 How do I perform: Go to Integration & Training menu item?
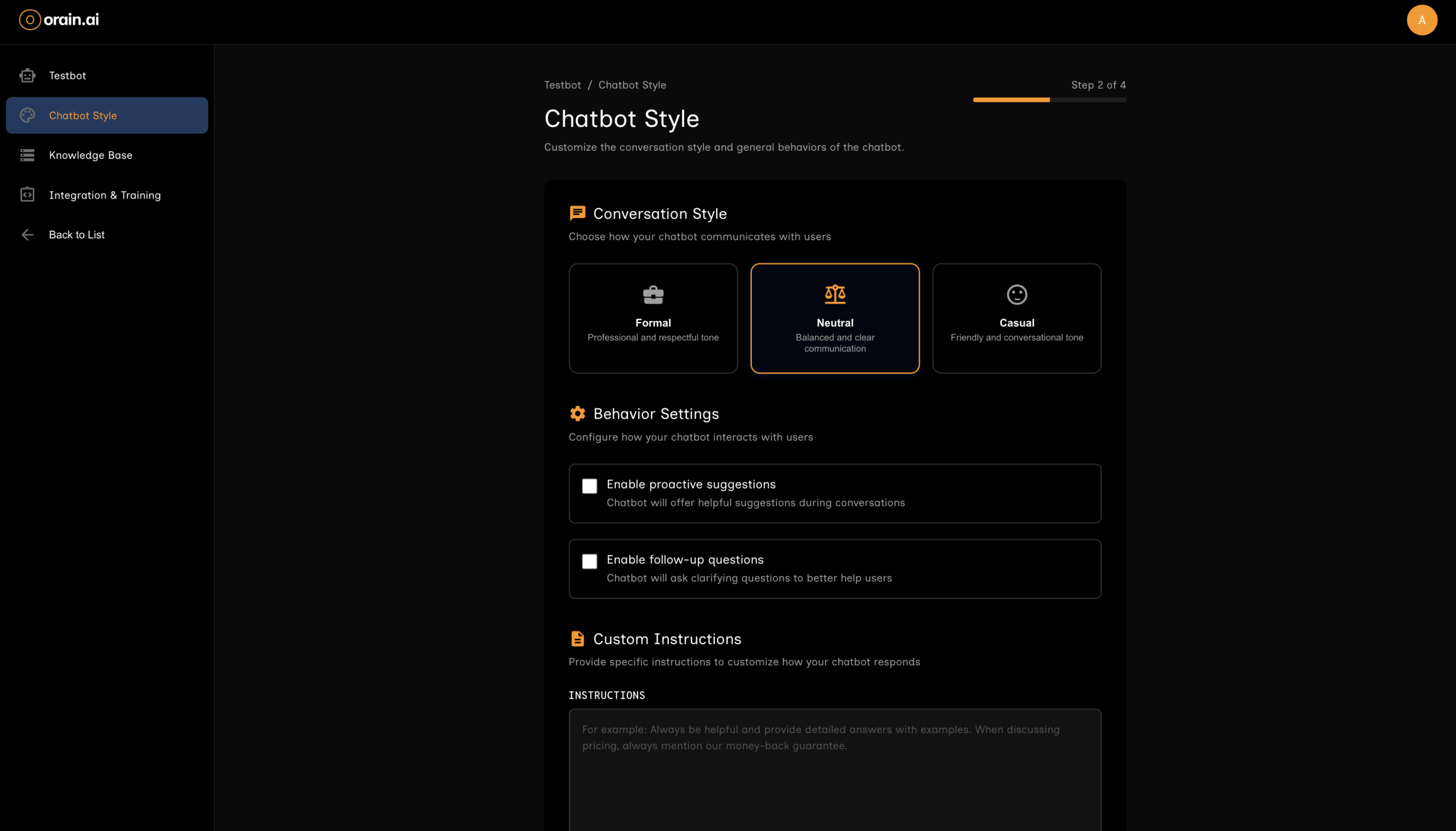pos(105,195)
